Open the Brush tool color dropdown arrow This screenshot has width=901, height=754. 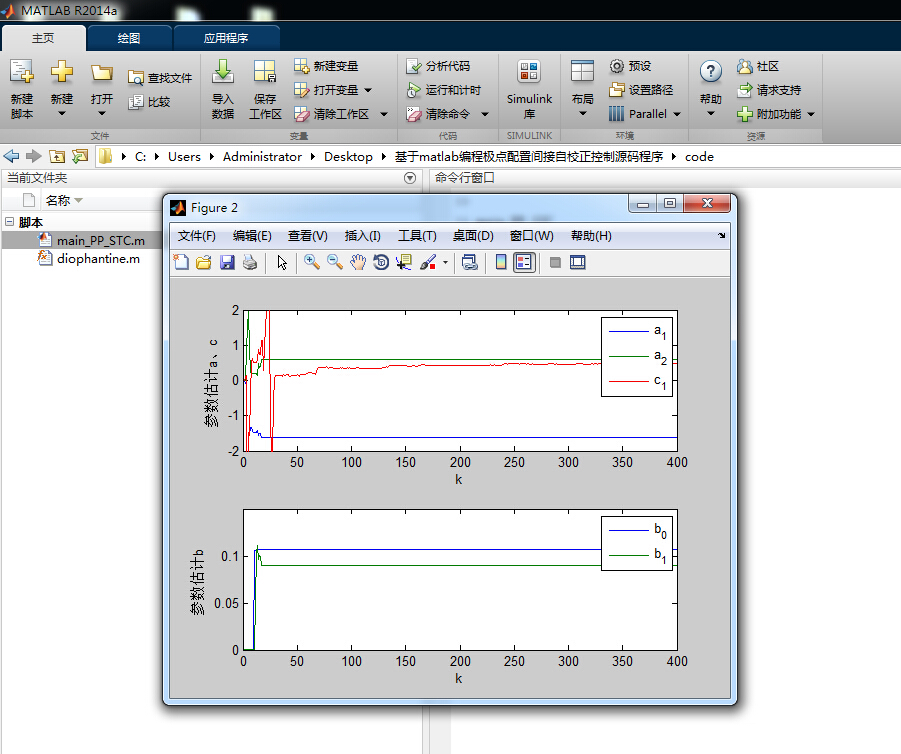click(x=445, y=263)
